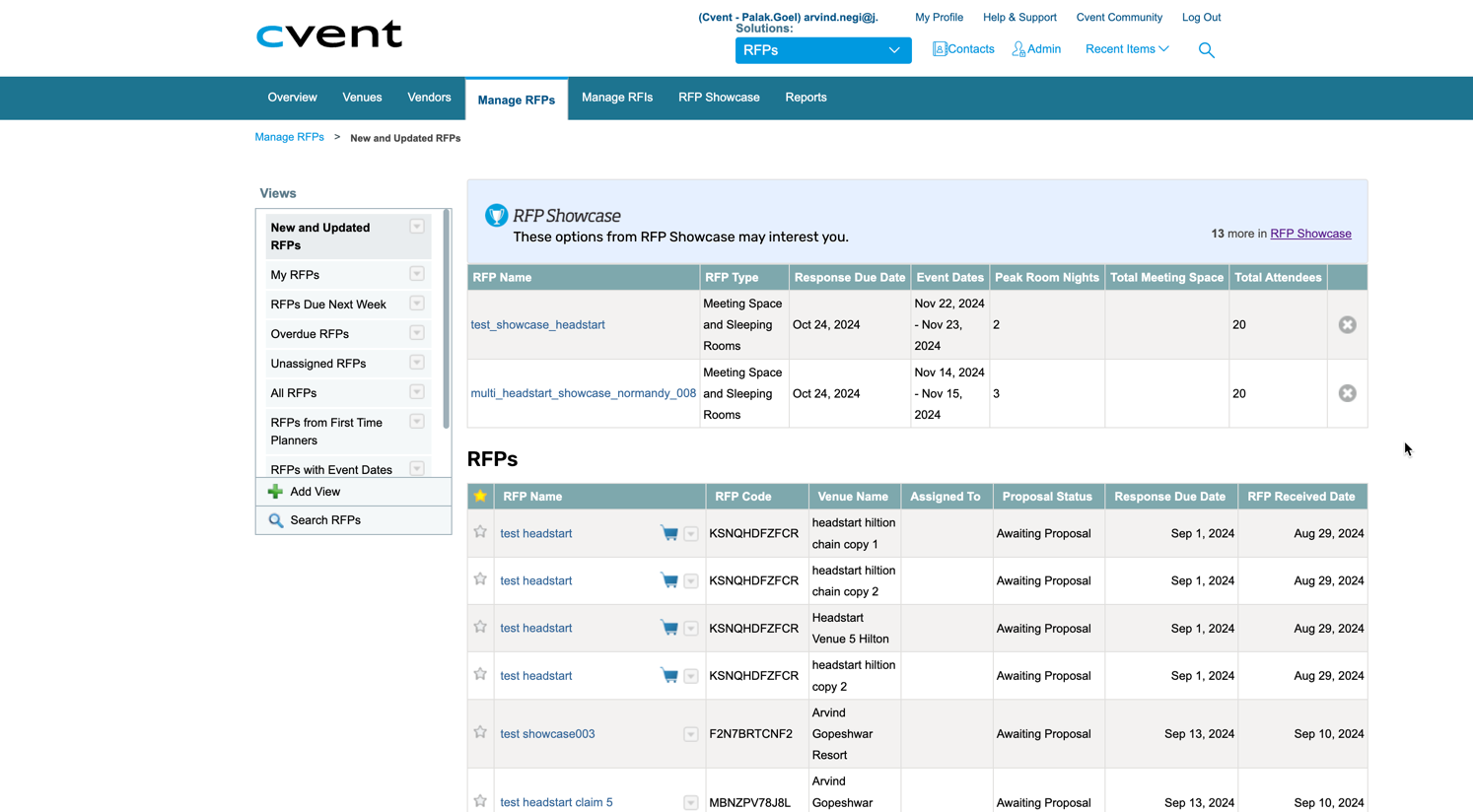Open dropdown arrow for Unassigned RFPs view

coord(417,363)
